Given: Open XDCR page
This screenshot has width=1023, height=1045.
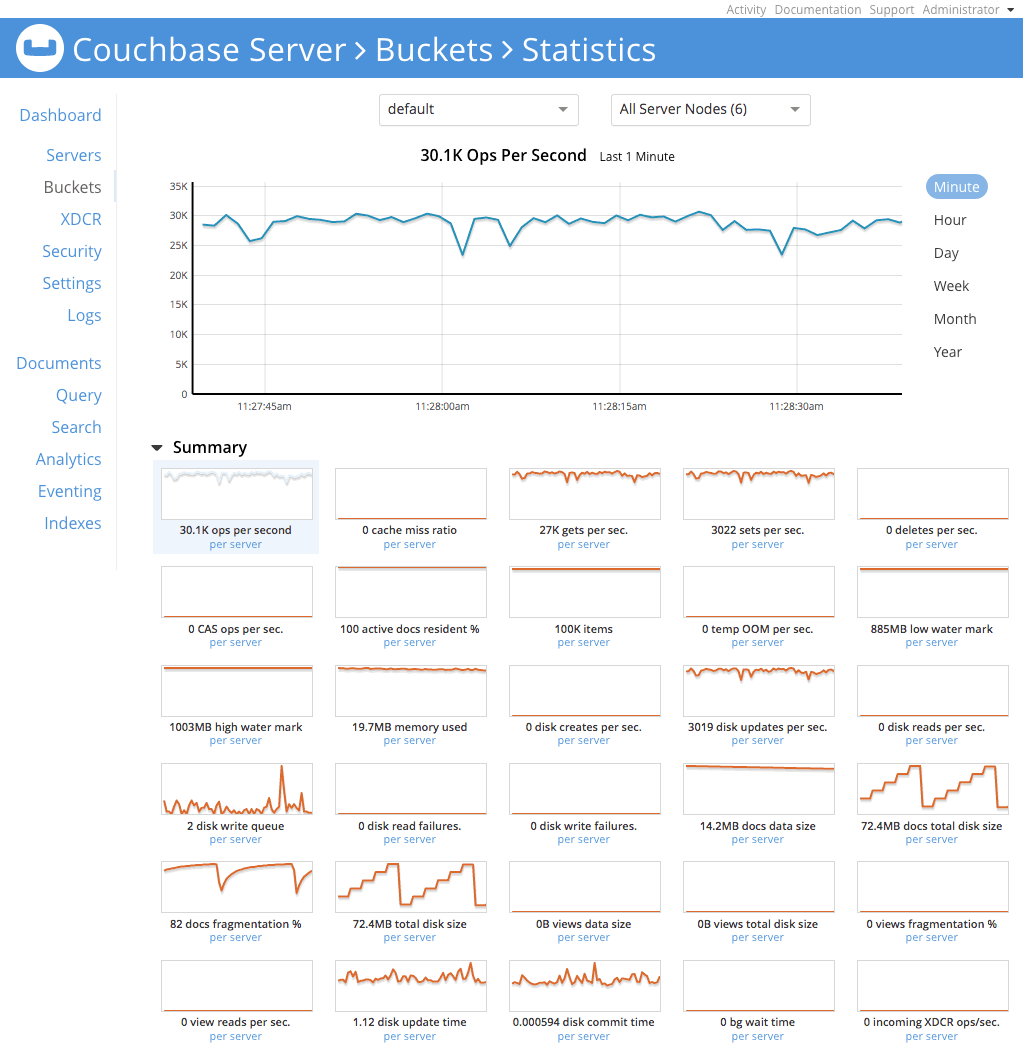Looking at the screenshot, I should coord(81,219).
